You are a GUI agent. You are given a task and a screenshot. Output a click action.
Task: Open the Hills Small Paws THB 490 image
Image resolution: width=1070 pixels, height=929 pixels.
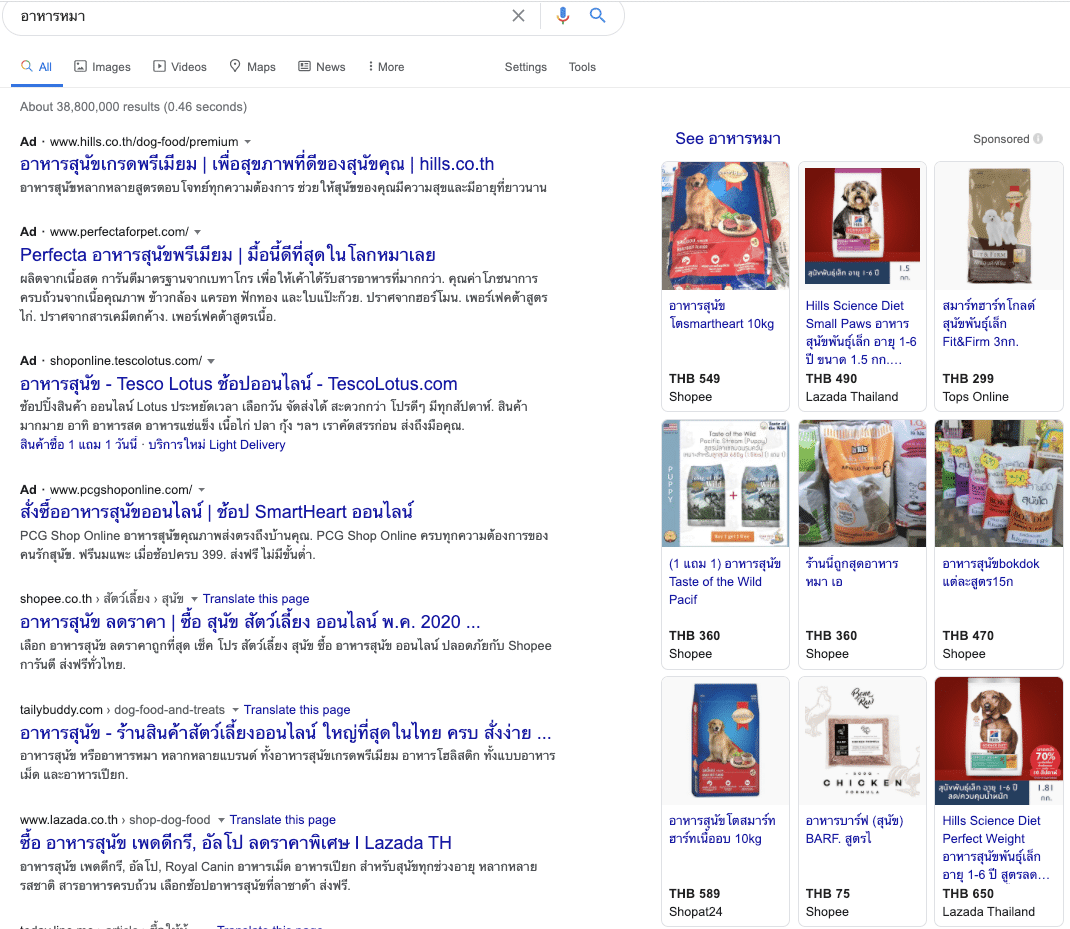[x=862, y=226]
